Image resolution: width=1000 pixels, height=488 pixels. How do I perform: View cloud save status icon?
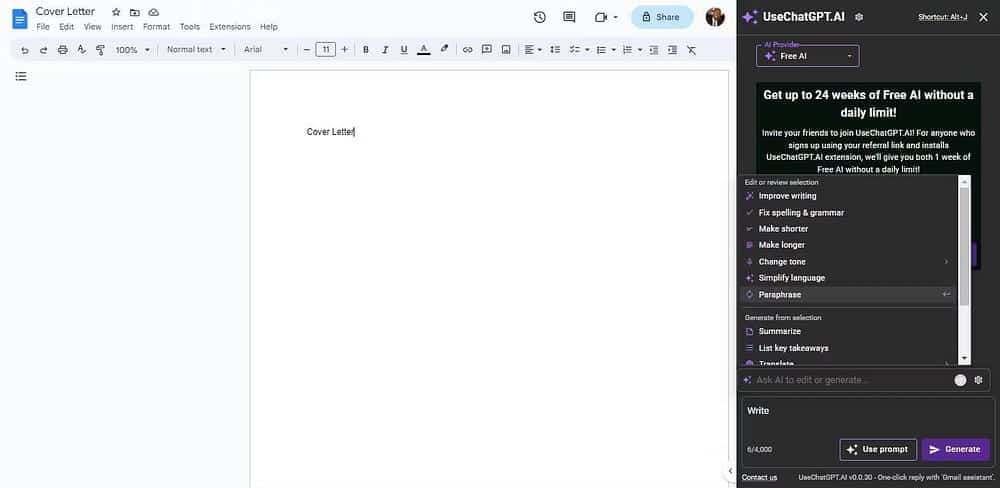154,12
